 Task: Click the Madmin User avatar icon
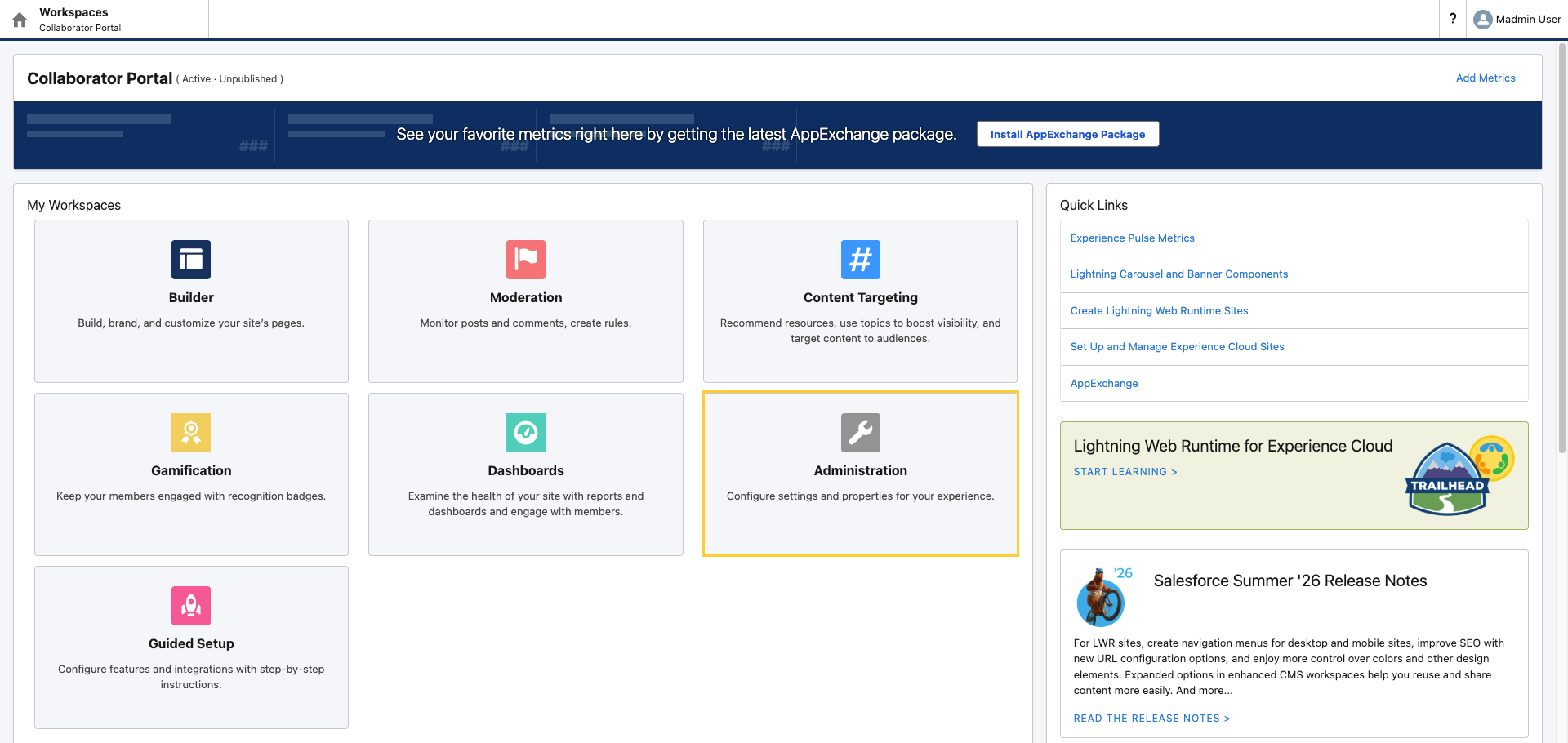point(1483,20)
